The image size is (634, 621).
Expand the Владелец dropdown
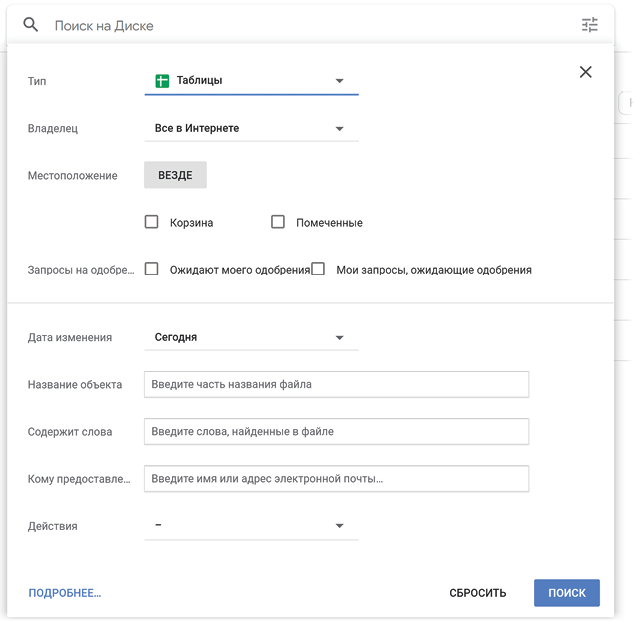coord(251,128)
